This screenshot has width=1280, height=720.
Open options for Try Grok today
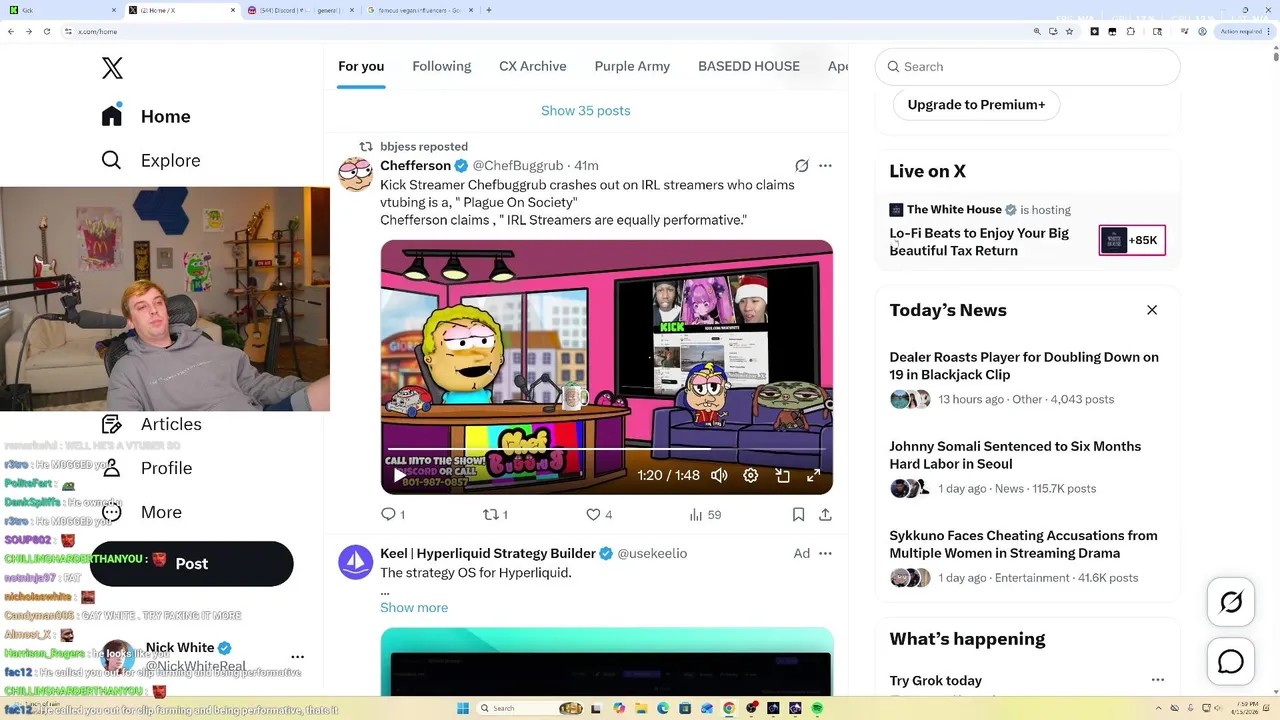pos(1158,680)
